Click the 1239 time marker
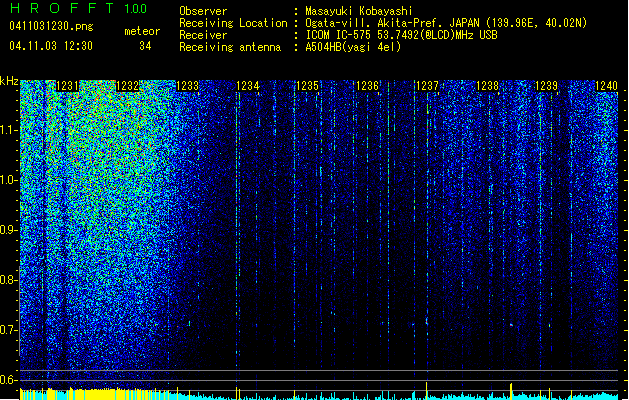 pos(546,86)
